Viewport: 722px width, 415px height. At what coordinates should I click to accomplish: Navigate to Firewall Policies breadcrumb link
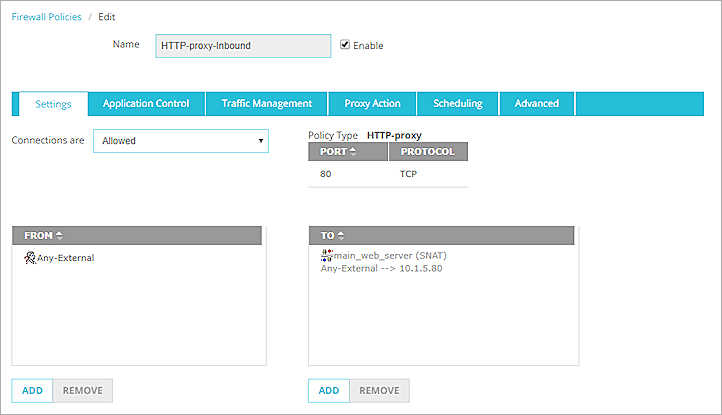[48, 18]
